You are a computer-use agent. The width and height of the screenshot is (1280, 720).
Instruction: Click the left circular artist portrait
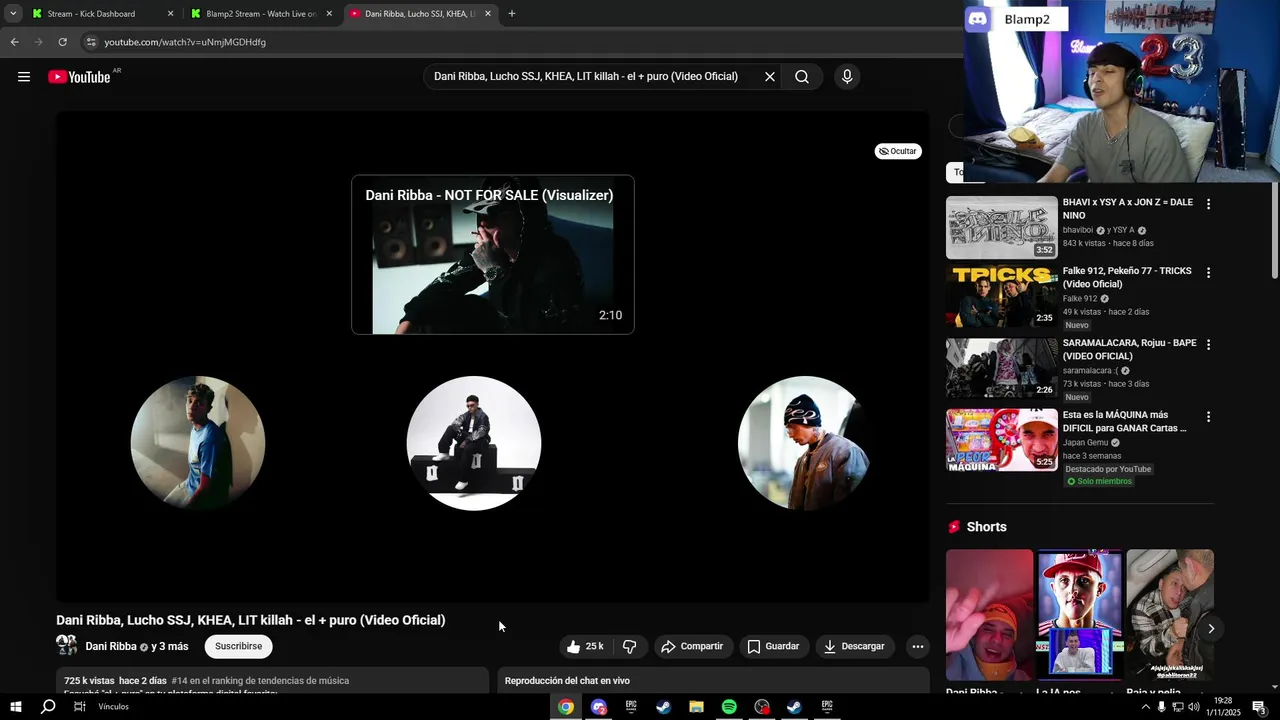[x=198, y=443]
